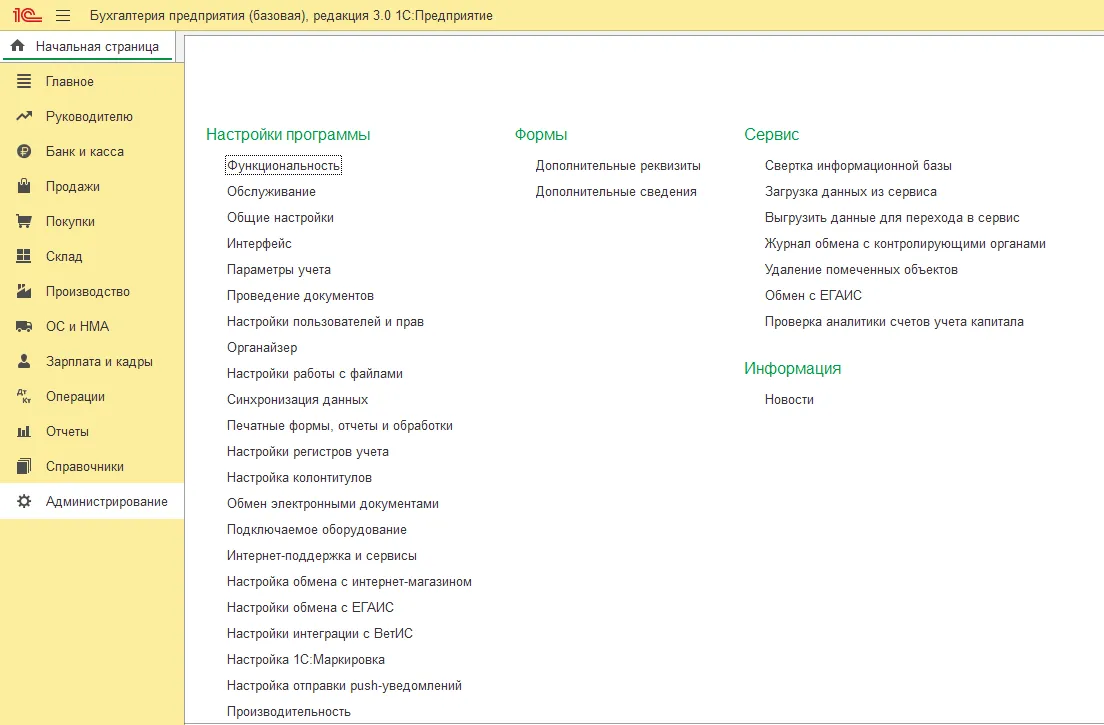
Task: Click the Производство factory icon
Action: tap(24, 291)
